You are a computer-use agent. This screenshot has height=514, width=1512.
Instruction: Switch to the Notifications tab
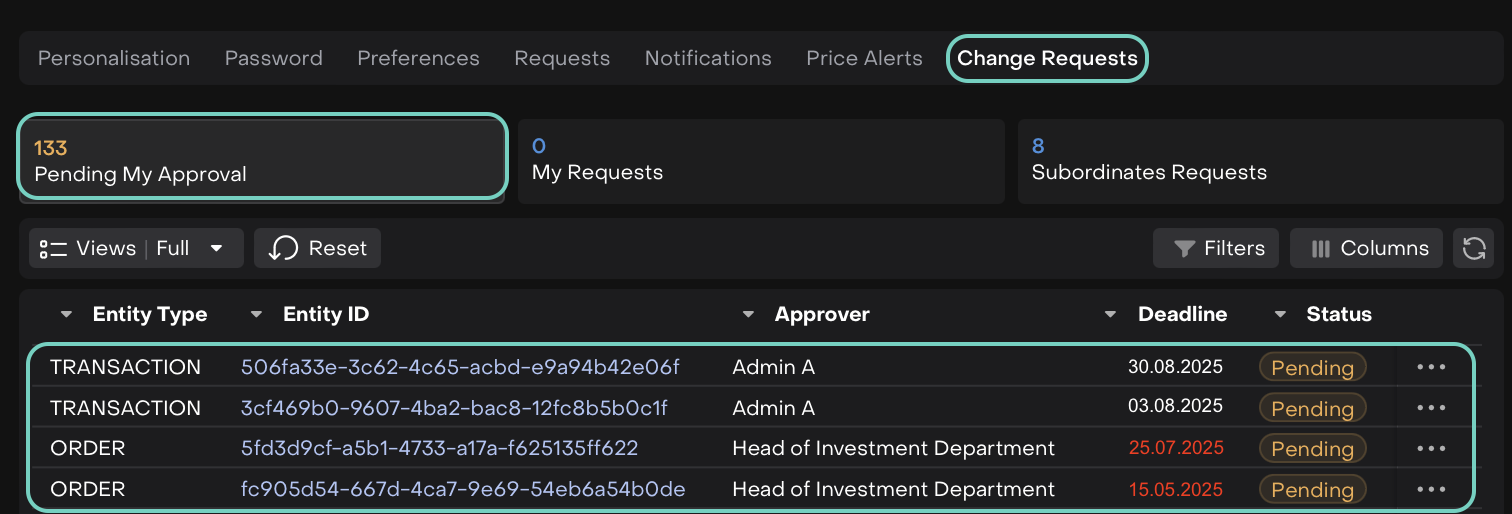[708, 58]
